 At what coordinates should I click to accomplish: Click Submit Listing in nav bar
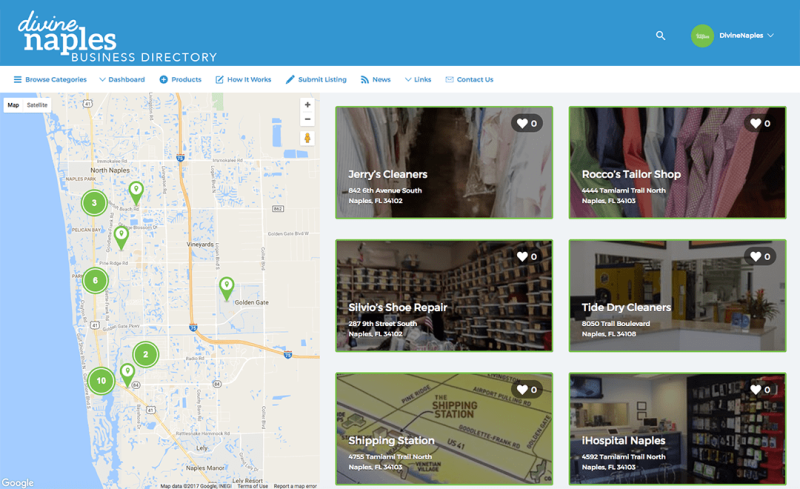316,80
